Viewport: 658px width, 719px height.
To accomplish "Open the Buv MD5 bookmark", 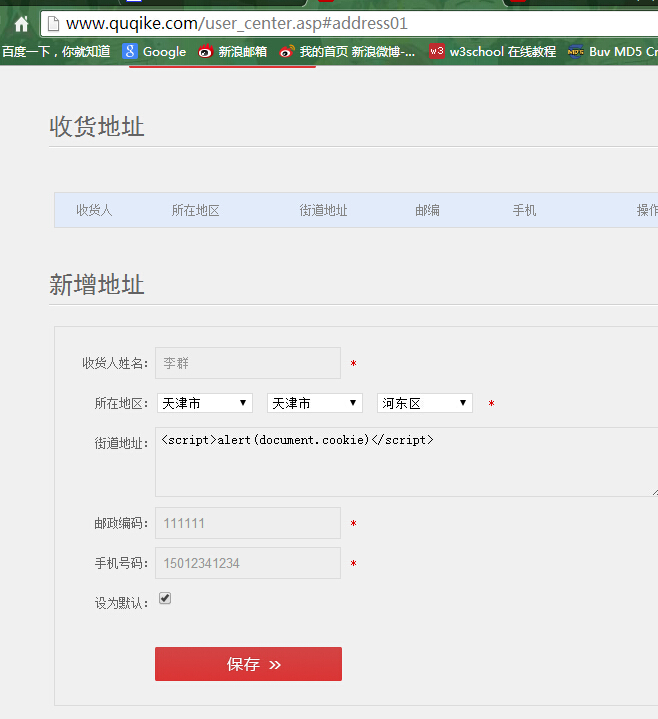I will click(613, 51).
